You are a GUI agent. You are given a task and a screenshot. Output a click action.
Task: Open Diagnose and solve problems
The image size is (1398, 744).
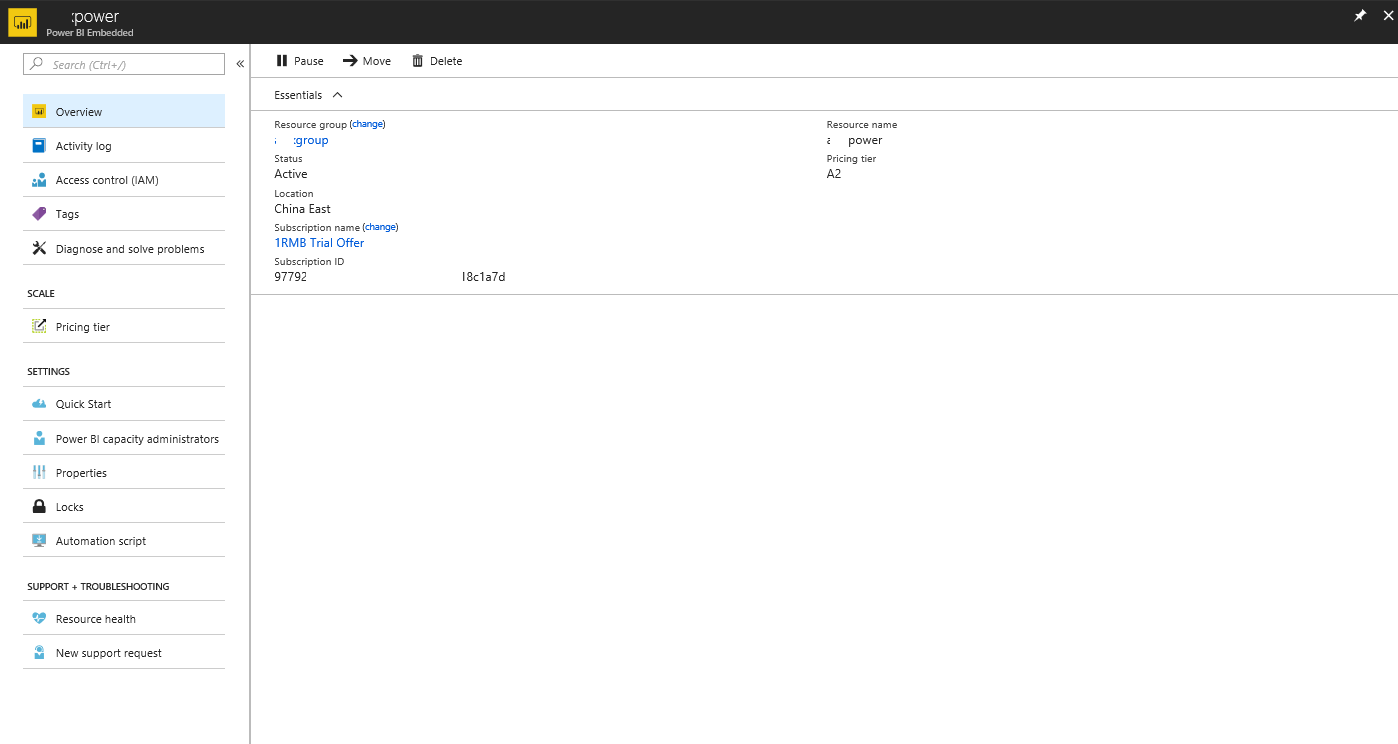click(x=129, y=249)
